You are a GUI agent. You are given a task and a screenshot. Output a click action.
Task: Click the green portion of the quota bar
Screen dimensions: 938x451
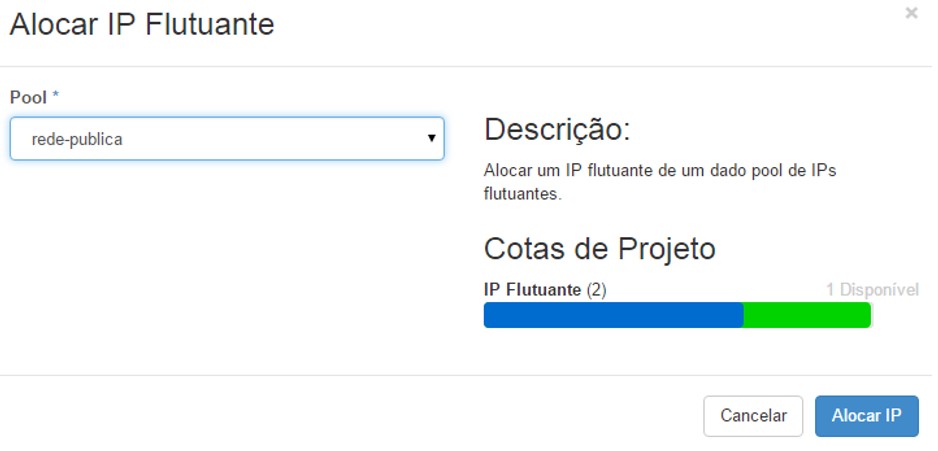807,315
